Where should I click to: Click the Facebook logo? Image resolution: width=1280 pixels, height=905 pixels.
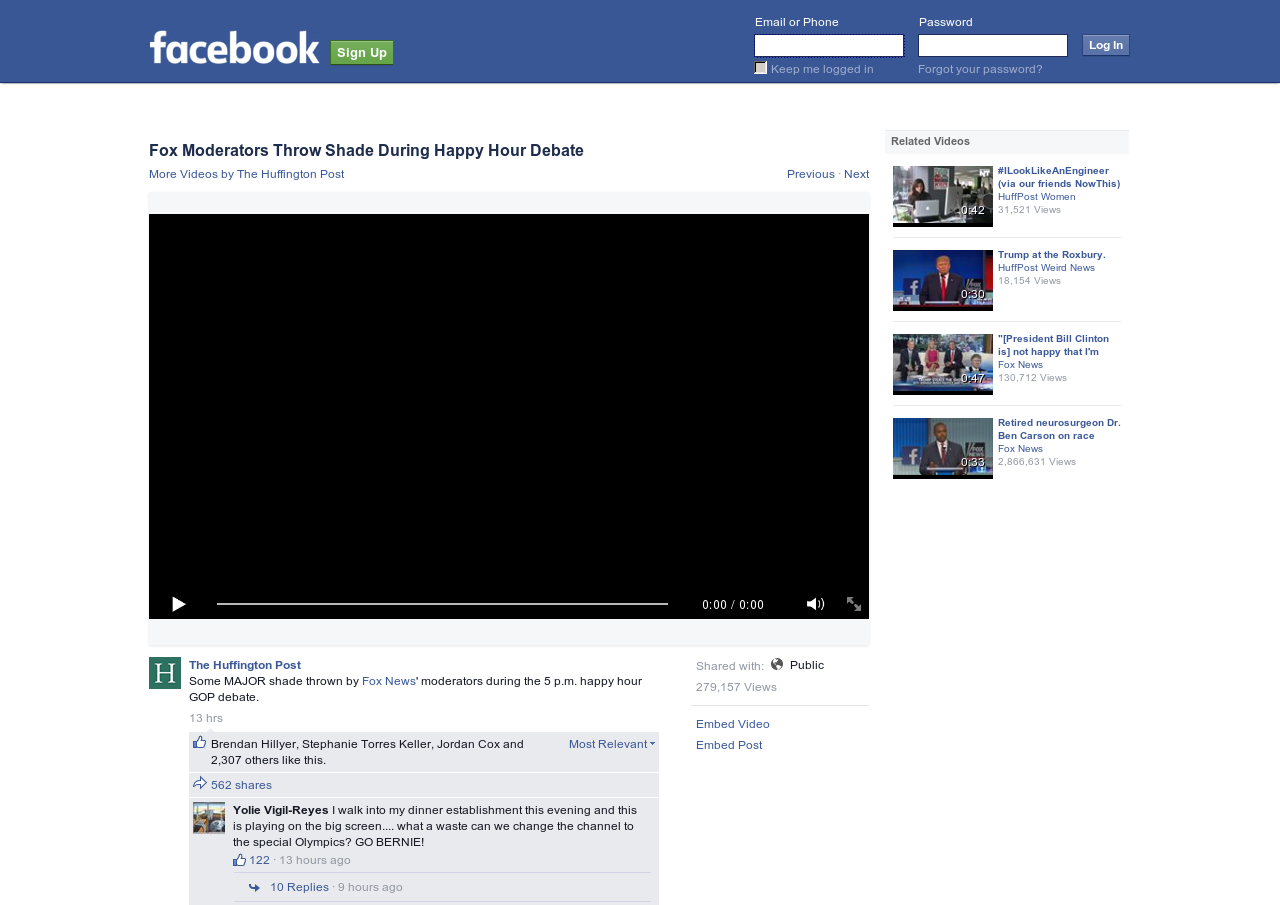[235, 48]
